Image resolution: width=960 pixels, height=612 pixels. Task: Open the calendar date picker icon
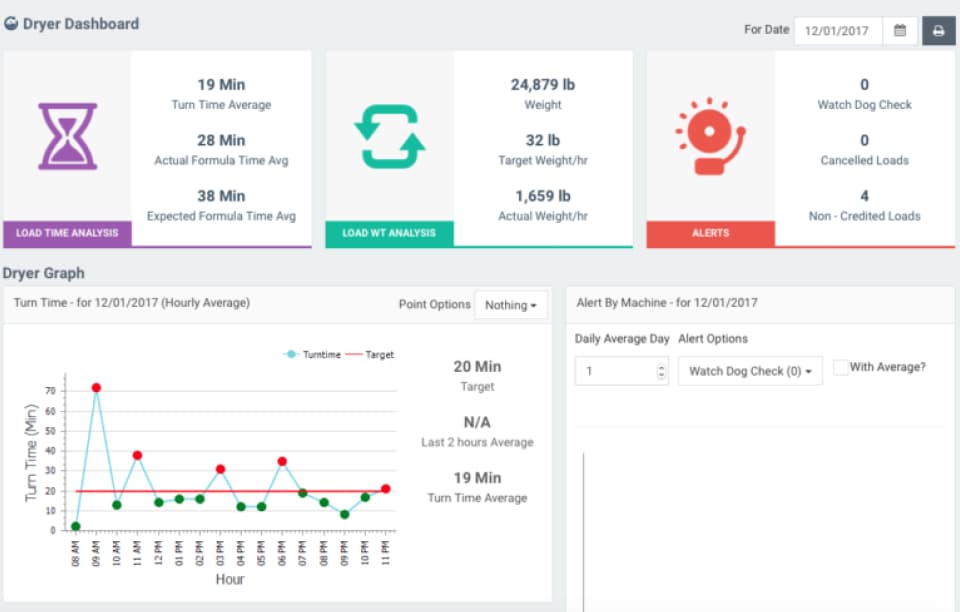[899, 31]
